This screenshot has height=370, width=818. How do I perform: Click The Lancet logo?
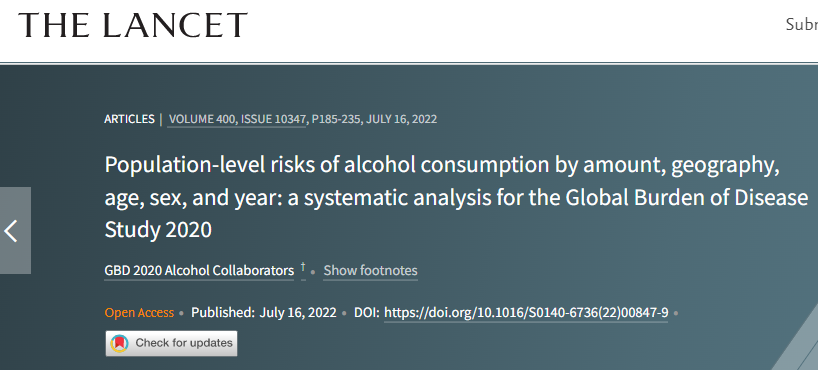pyautogui.click(x=133, y=25)
